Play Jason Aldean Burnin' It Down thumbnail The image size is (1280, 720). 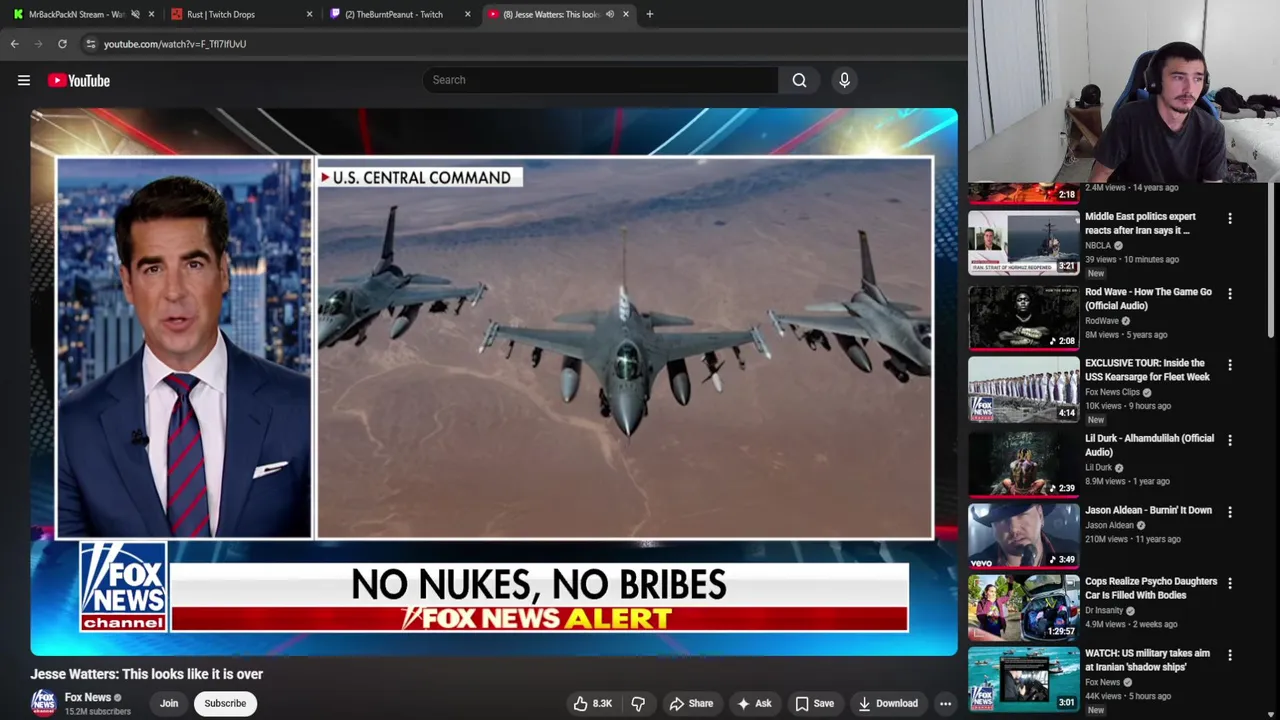click(1024, 536)
